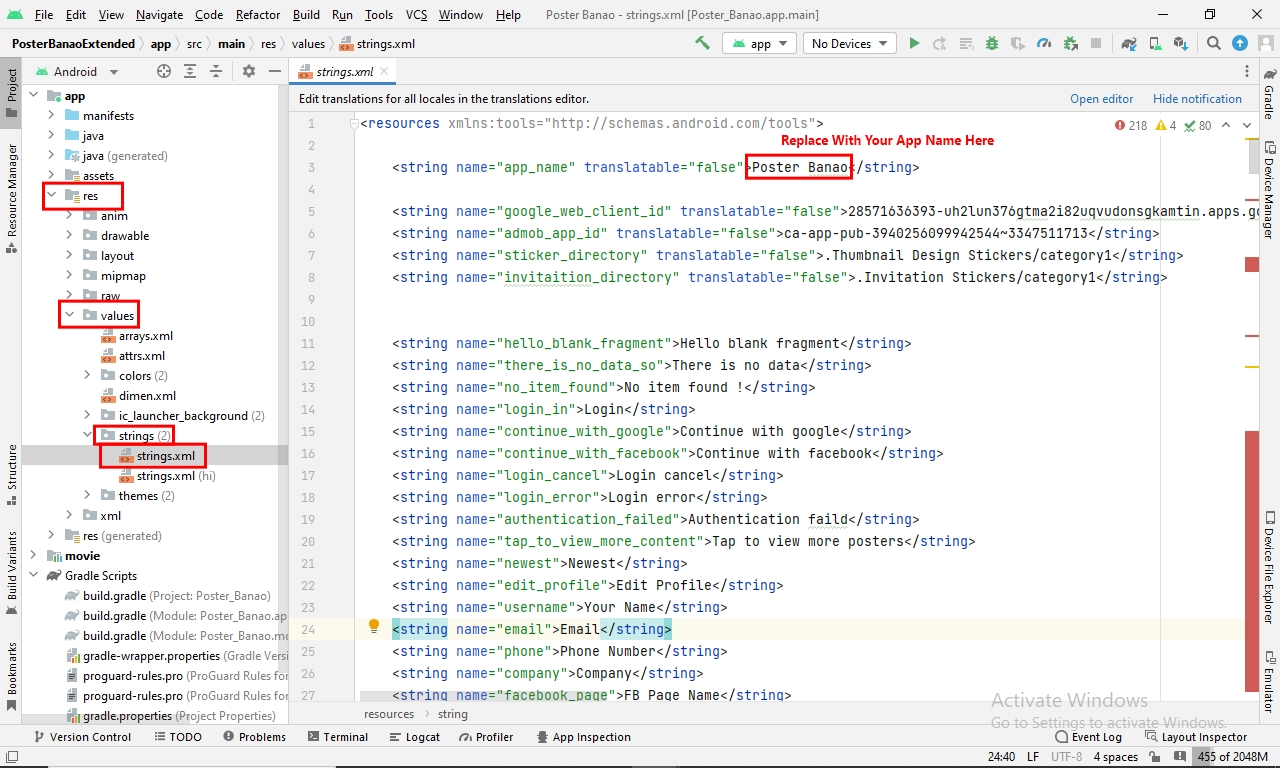Click the editor vertical scrollbar thumb
The width and height of the screenshot is (1280, 768).
tap(1252, 155)
